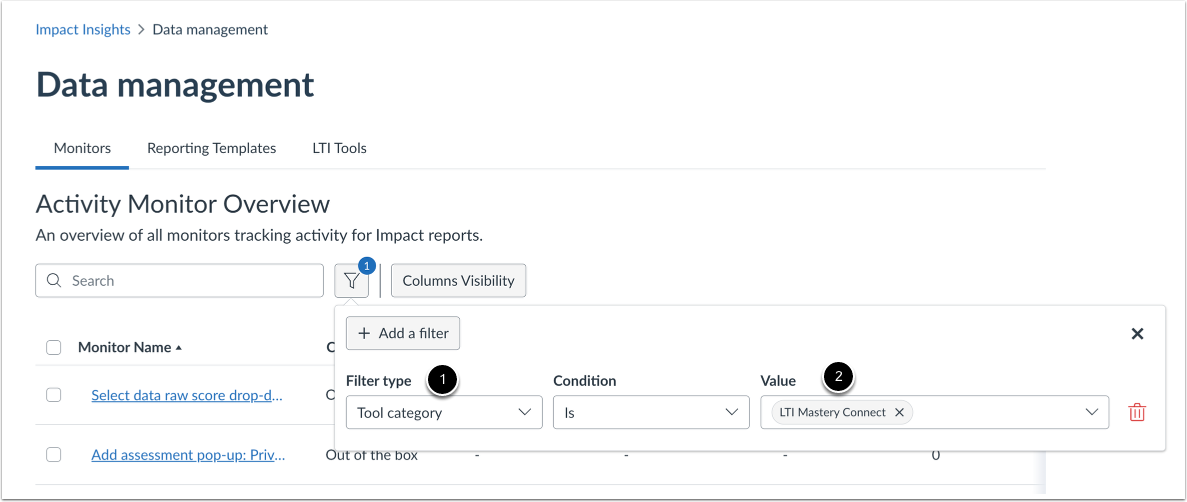The width and height of the screenshot is (1187, 502).
Task: Open Select data raw score monitor link
Action: (187, 395)
